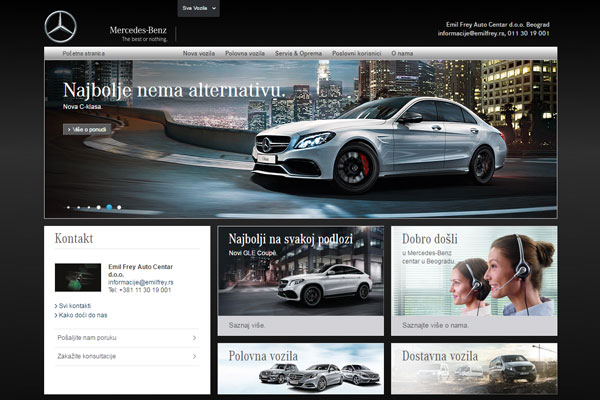Expand Zakažite konsultacije row
Screen dimensions: 600x400
(x=127, y=356)
